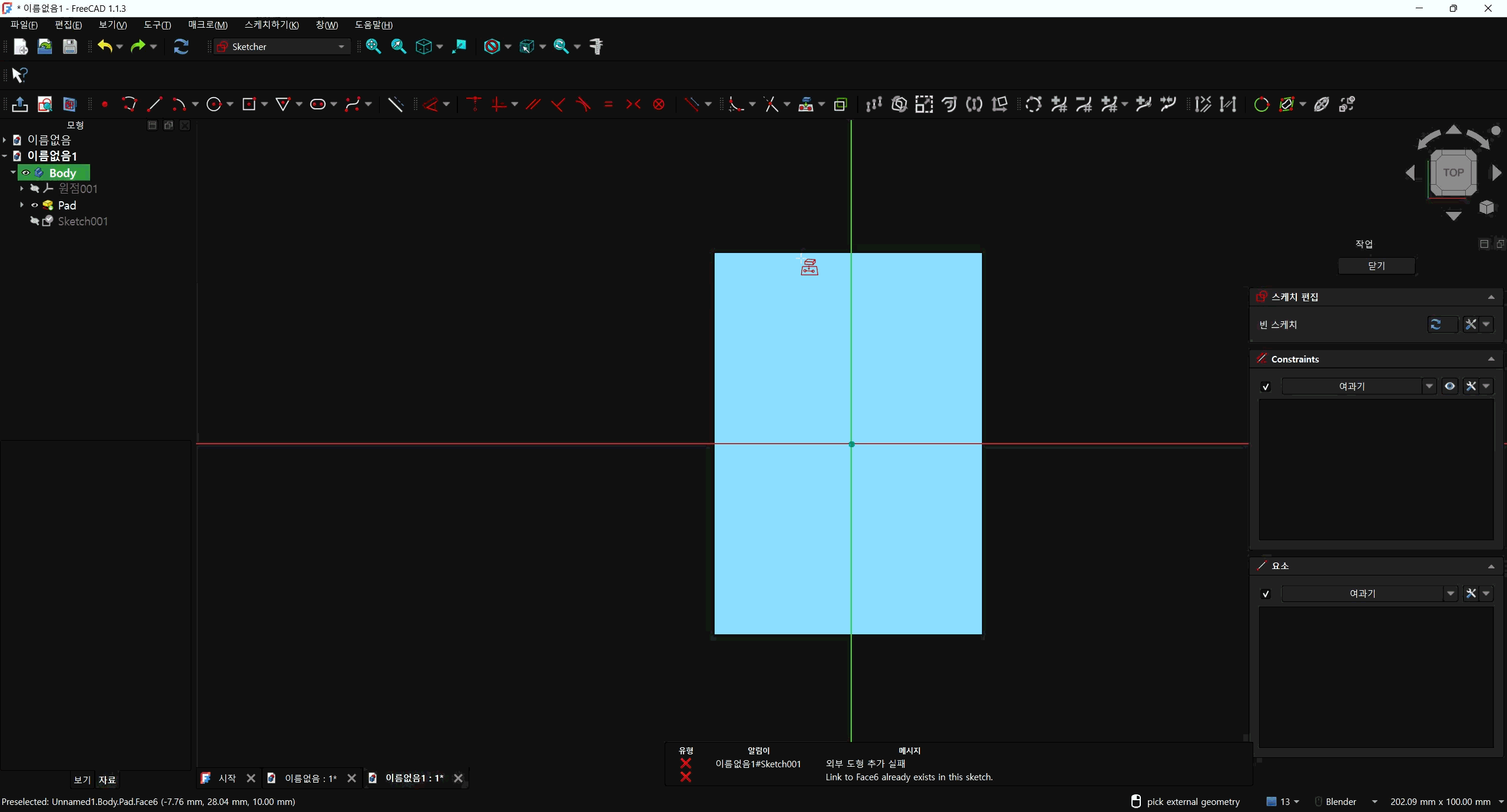Apply the Block constraint icon
This screenshot has height=812, width=1507.
(x=659, y=105)
